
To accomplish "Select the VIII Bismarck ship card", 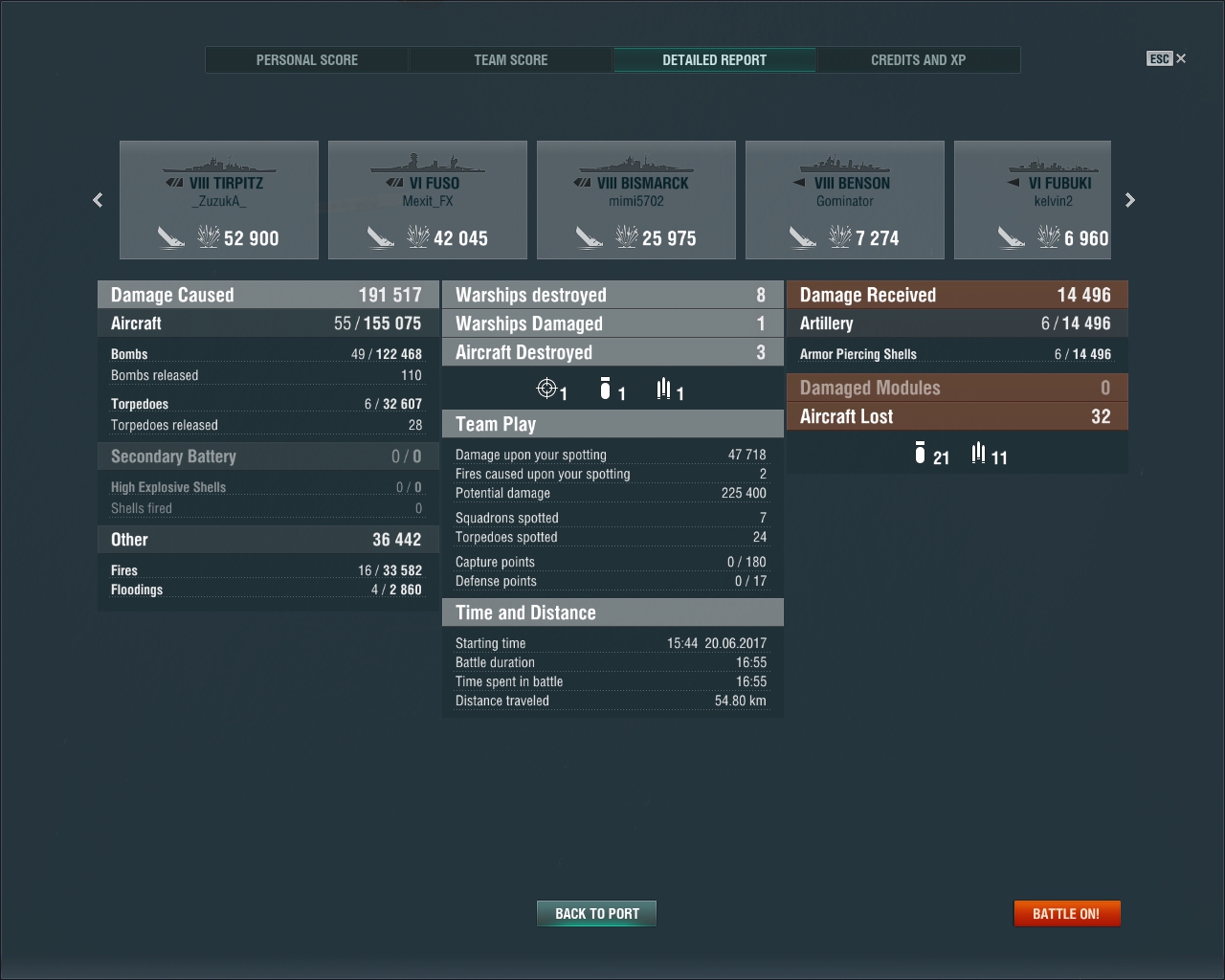I will [x=636, y=200].
